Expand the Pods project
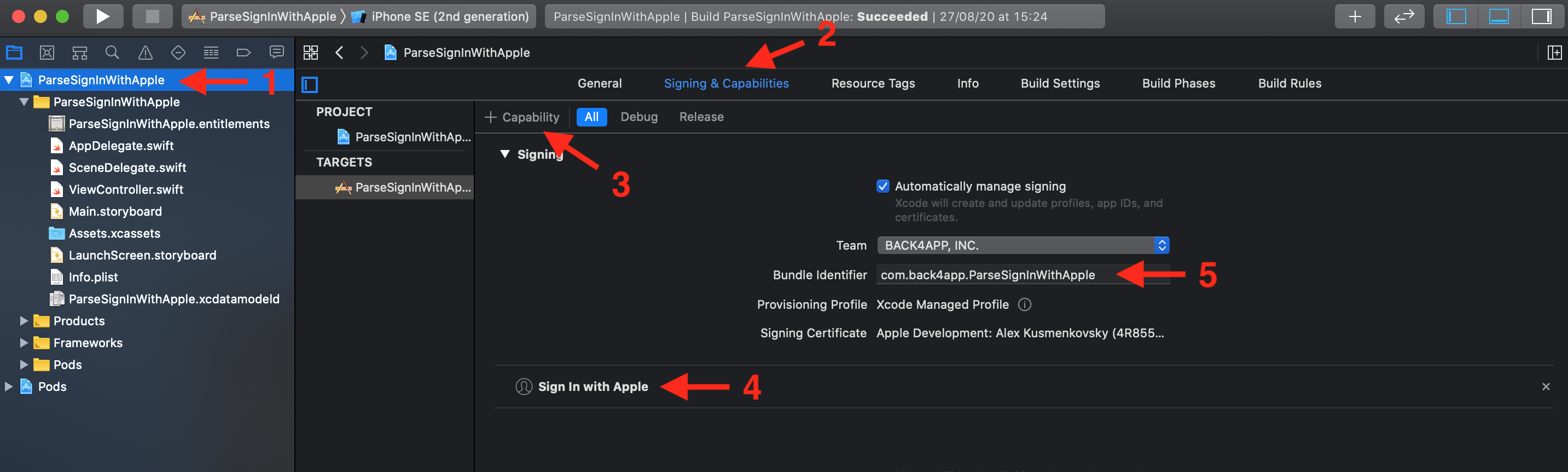The width and height of the screenshot is (1568, 472). (x=9, y=387)
